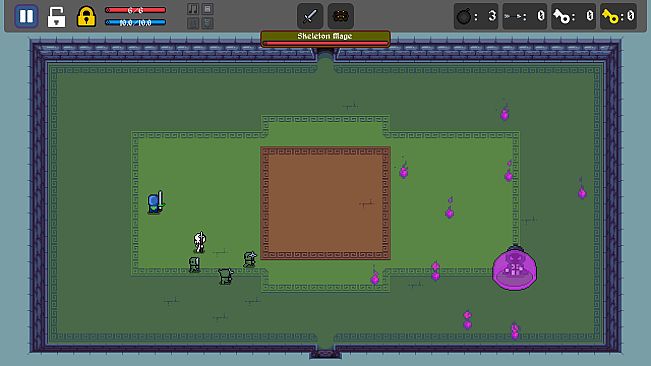Click the white open padlock icon
The image size is (651, 366).
56,17
